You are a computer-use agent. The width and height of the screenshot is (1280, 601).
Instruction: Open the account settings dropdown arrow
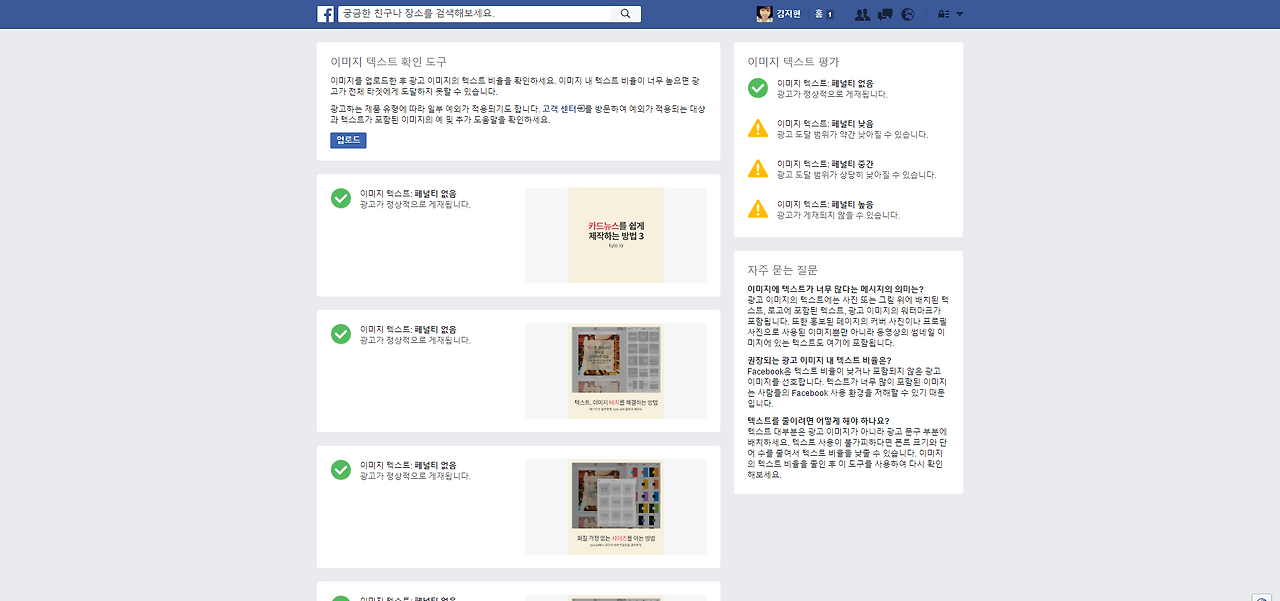point(958,14)
